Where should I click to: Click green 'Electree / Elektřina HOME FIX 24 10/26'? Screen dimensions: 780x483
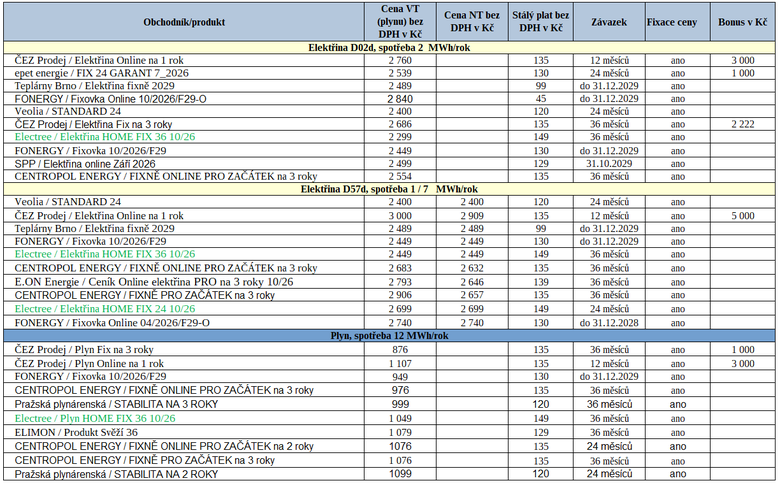coord(105,309)
